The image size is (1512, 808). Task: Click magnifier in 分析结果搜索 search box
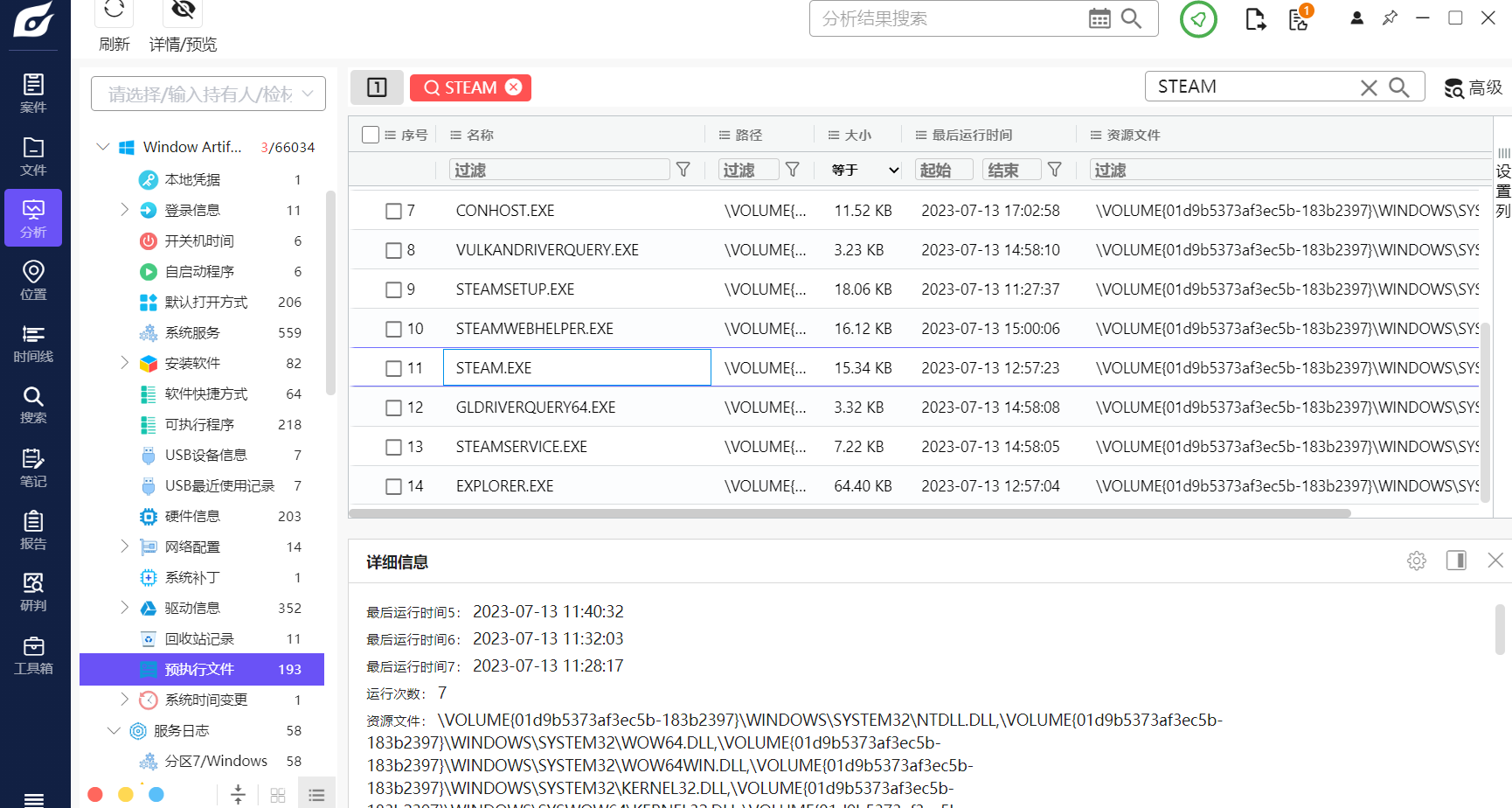click(x=1131, y=18)
